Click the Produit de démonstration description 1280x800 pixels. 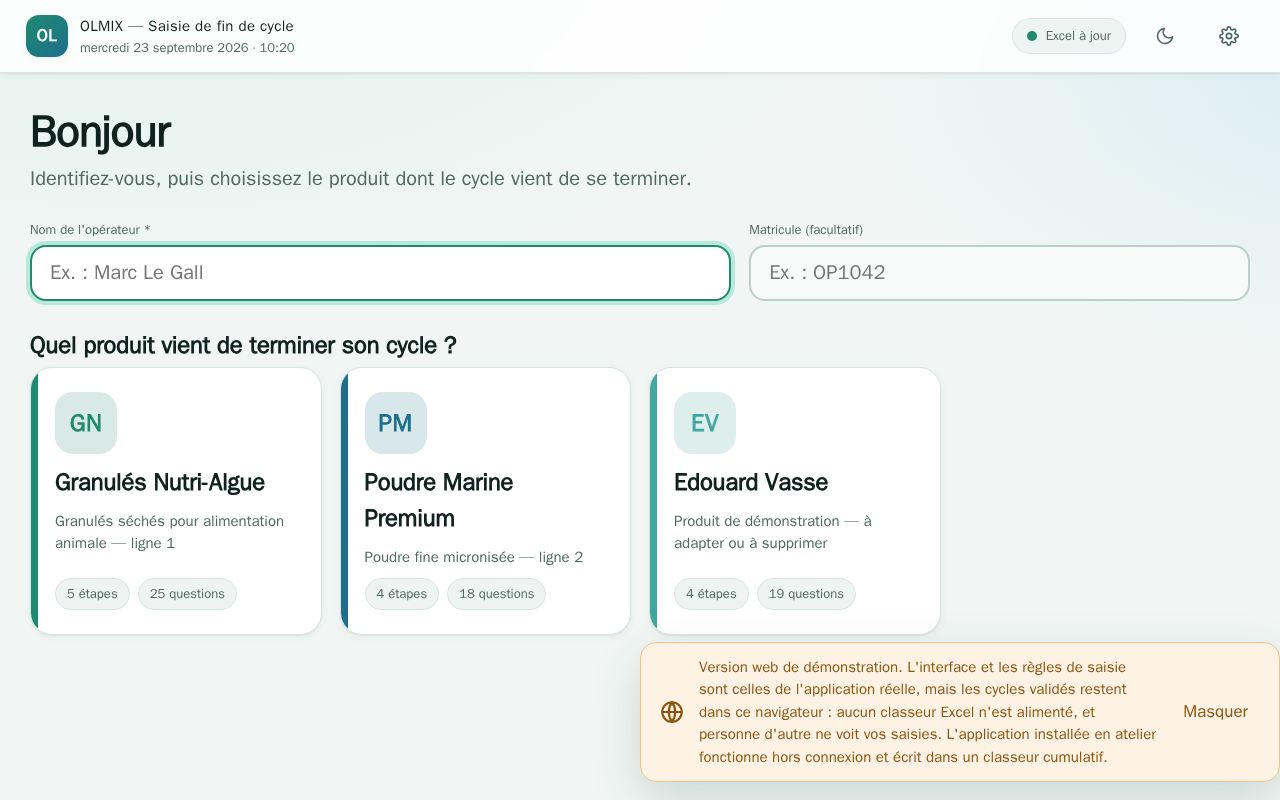(x=773, y=532)
